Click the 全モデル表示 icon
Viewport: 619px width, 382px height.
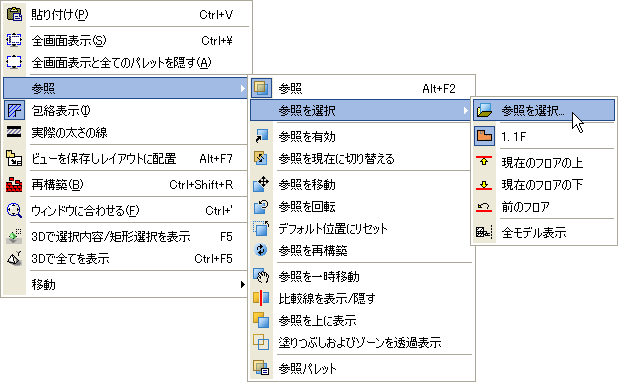[x=484, y=232]
